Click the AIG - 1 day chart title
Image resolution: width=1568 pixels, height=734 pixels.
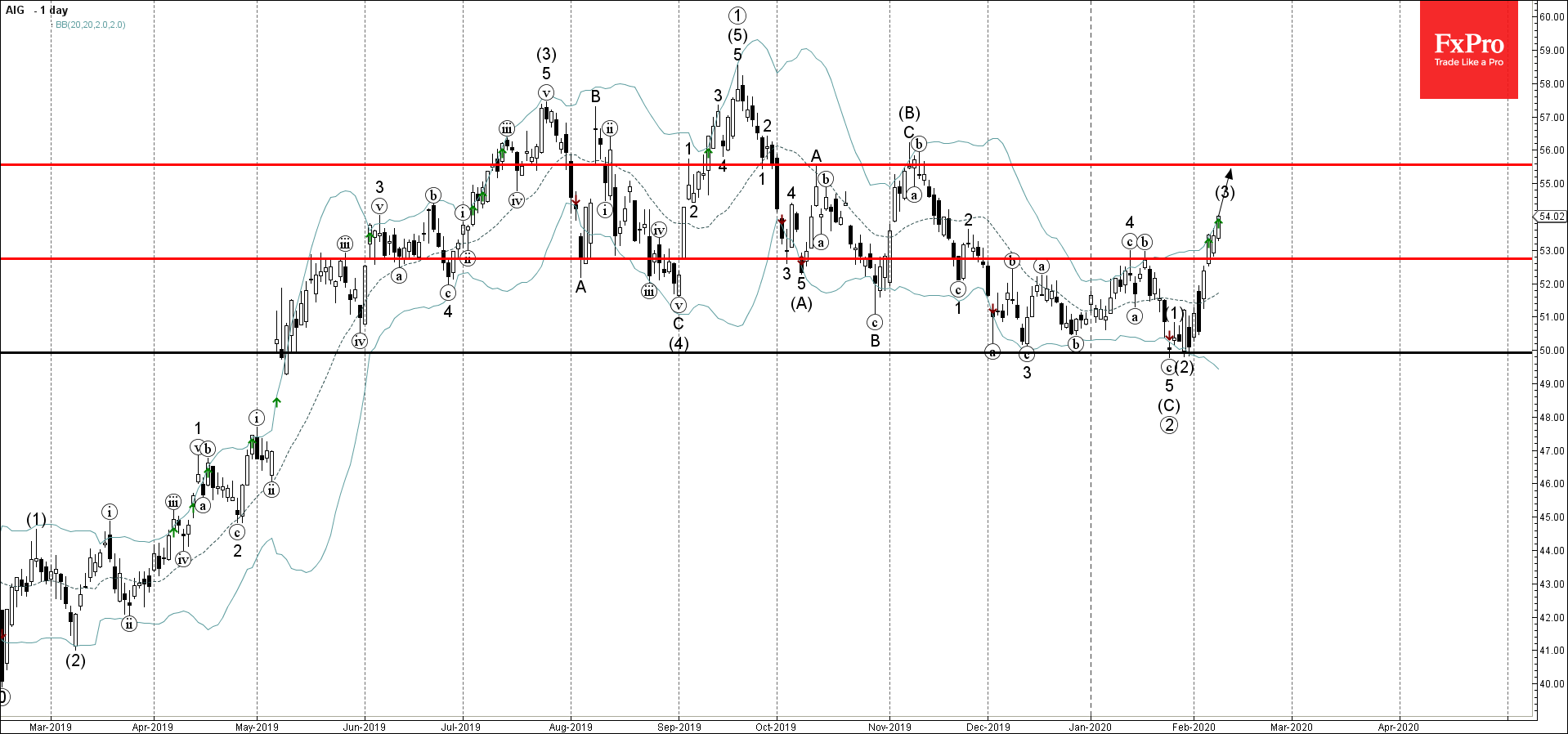tap(37, 11)
